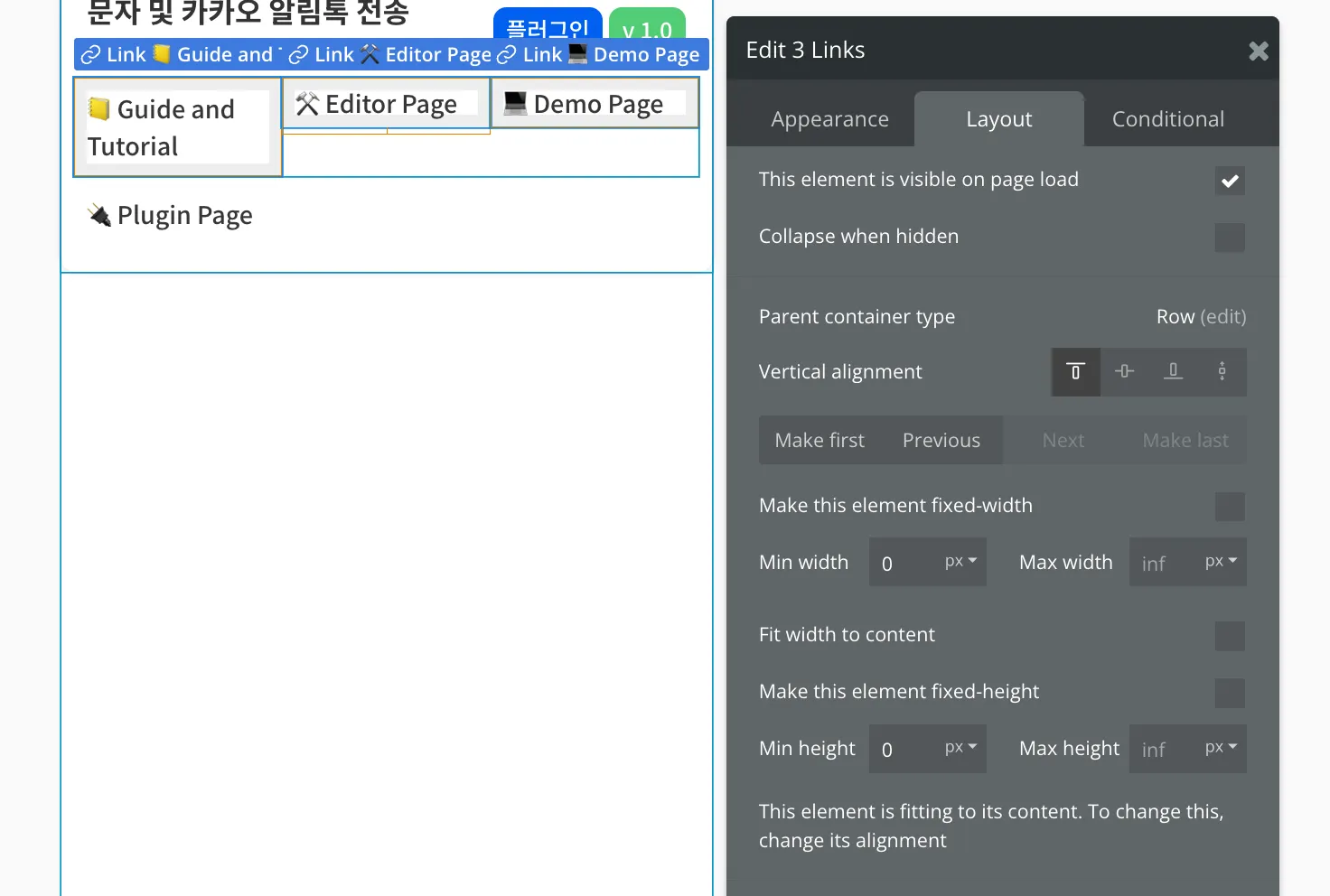The height and width of the screenshot is (896, 1330).
Task: Enable Make this element fixed-height
Action: 1230,693
